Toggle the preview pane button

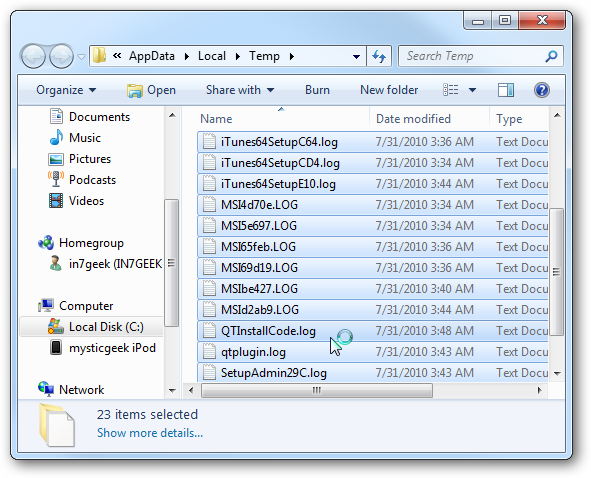pyautogui.click(x=506, y=90)
